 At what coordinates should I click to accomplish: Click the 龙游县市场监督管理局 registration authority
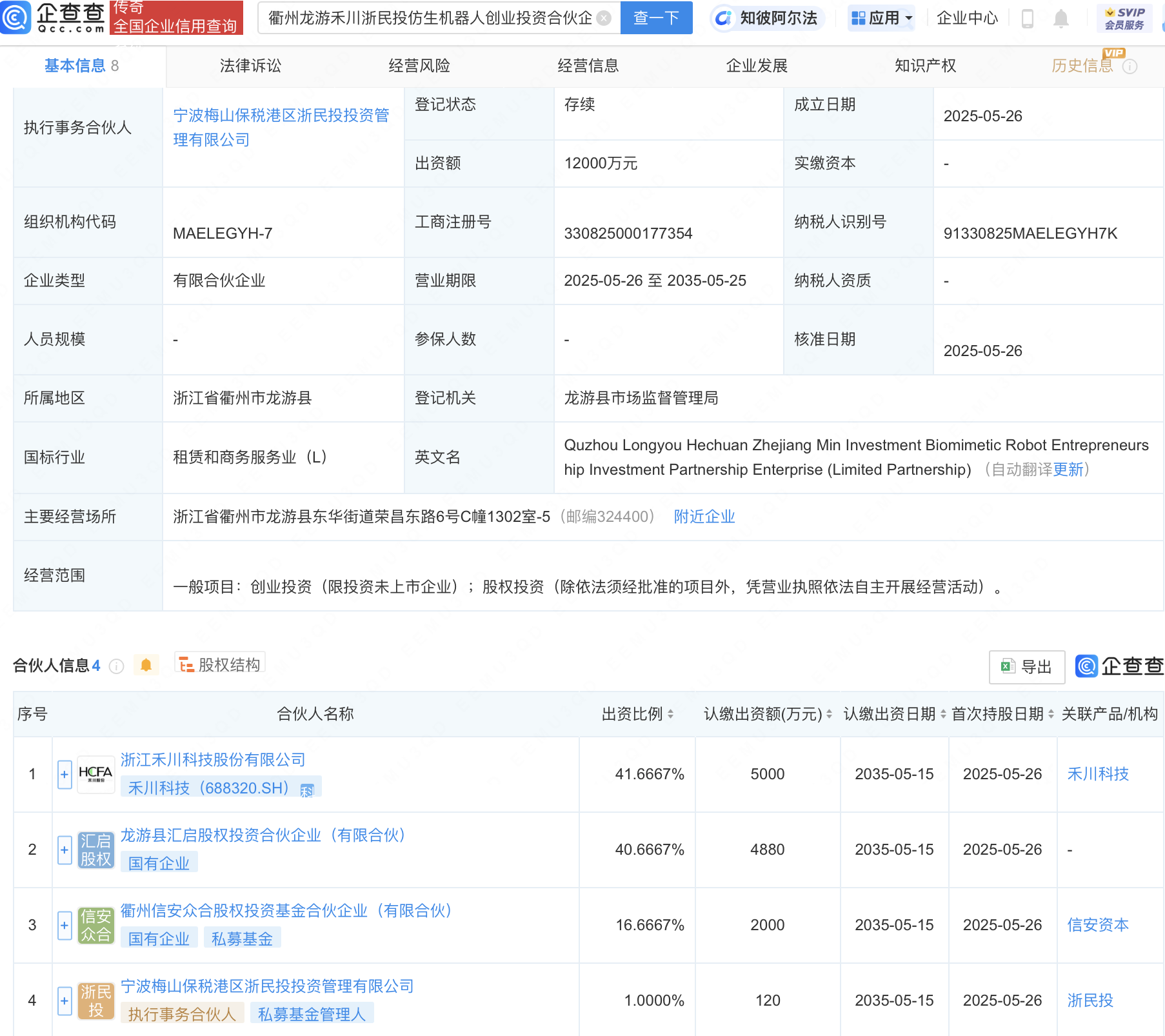641,398
